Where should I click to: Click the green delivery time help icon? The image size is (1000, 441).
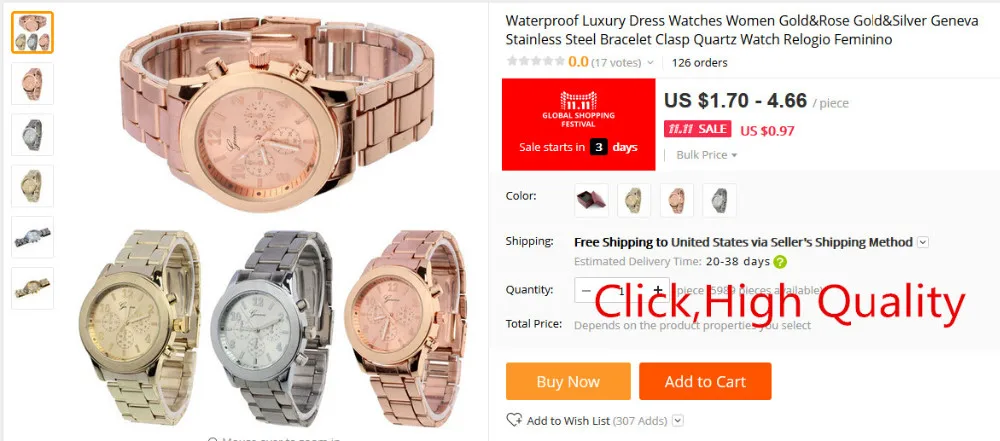pos(779,262)
